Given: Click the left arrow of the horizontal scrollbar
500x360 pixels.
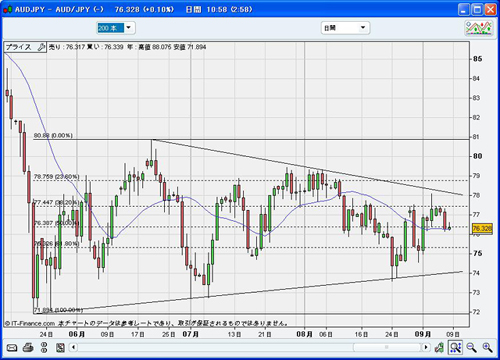Looking at the screenshot, I should pos(74,348).
